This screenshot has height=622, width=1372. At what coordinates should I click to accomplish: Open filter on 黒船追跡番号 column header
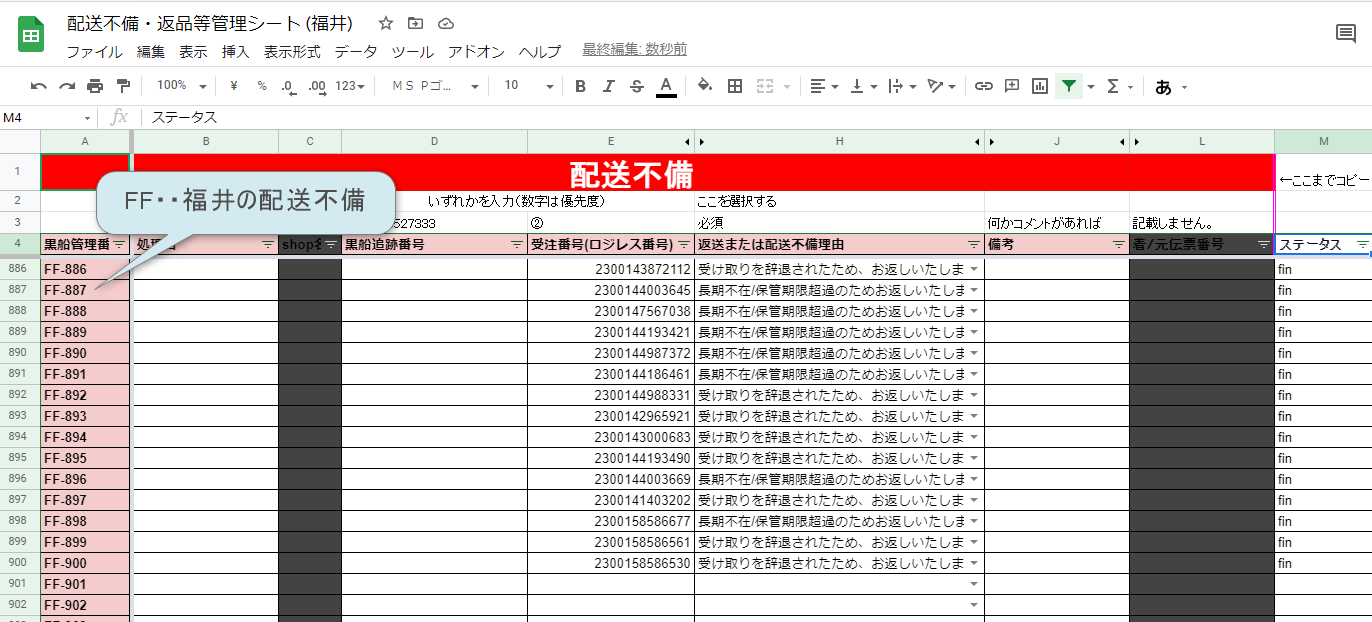(x=516, y=245)
